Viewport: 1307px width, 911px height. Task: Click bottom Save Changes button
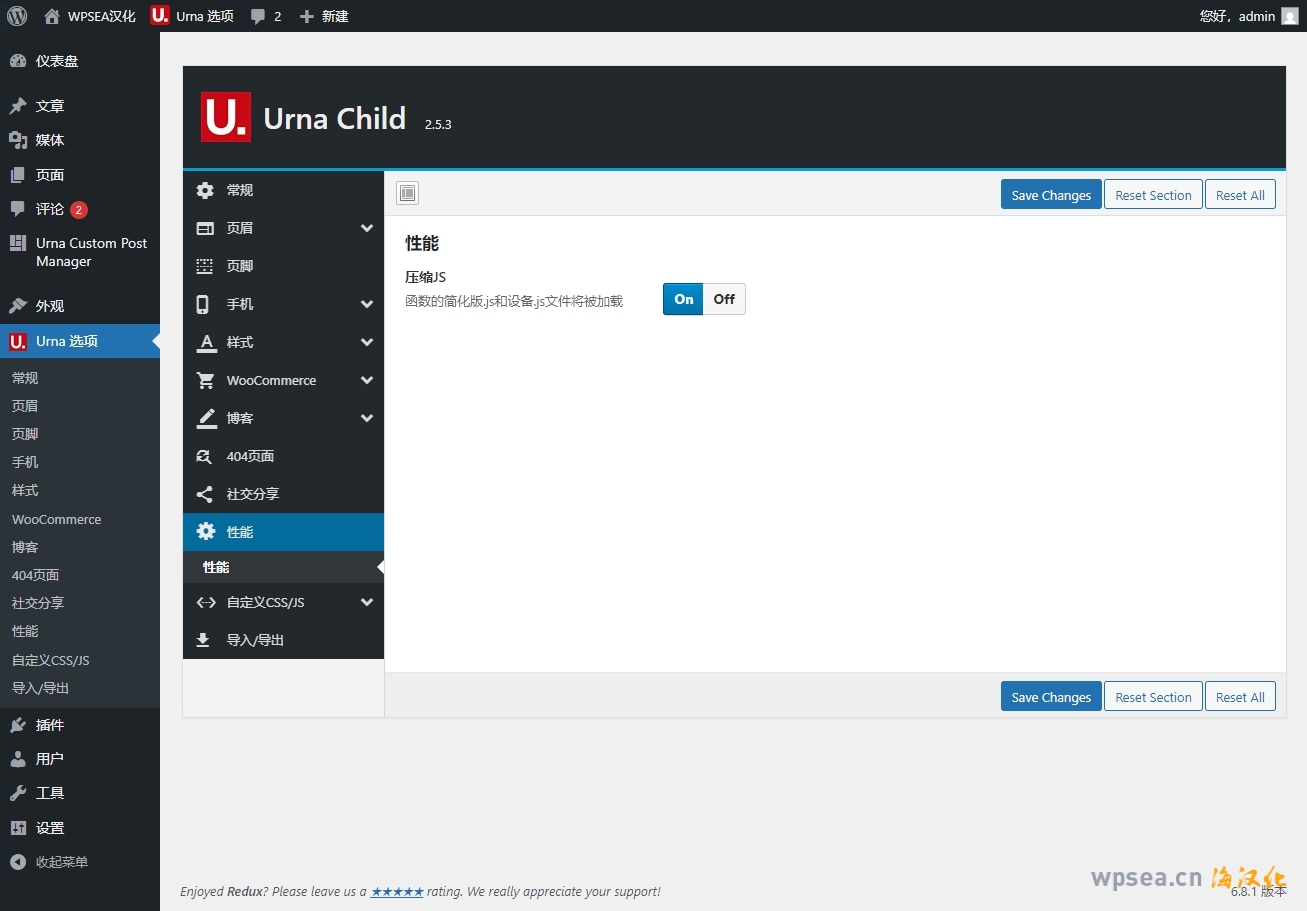coord(1051,696)
